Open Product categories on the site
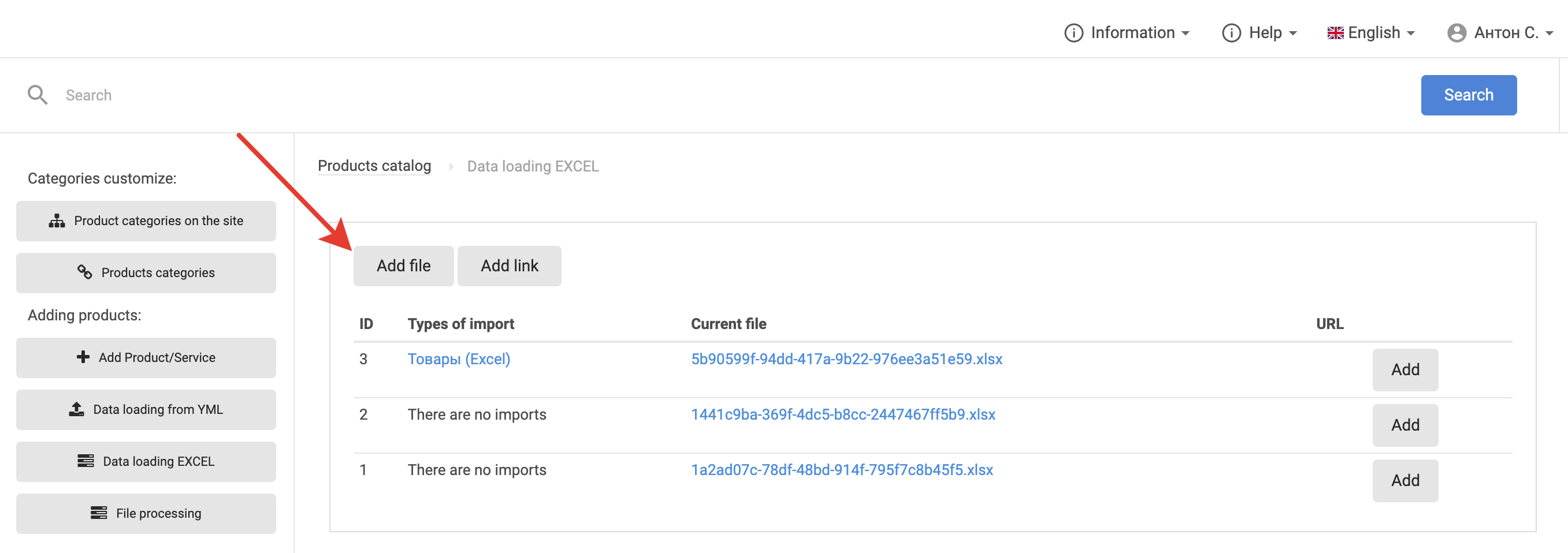The width and height of the screenshot is (1568, 553). [x=146, y=221]
